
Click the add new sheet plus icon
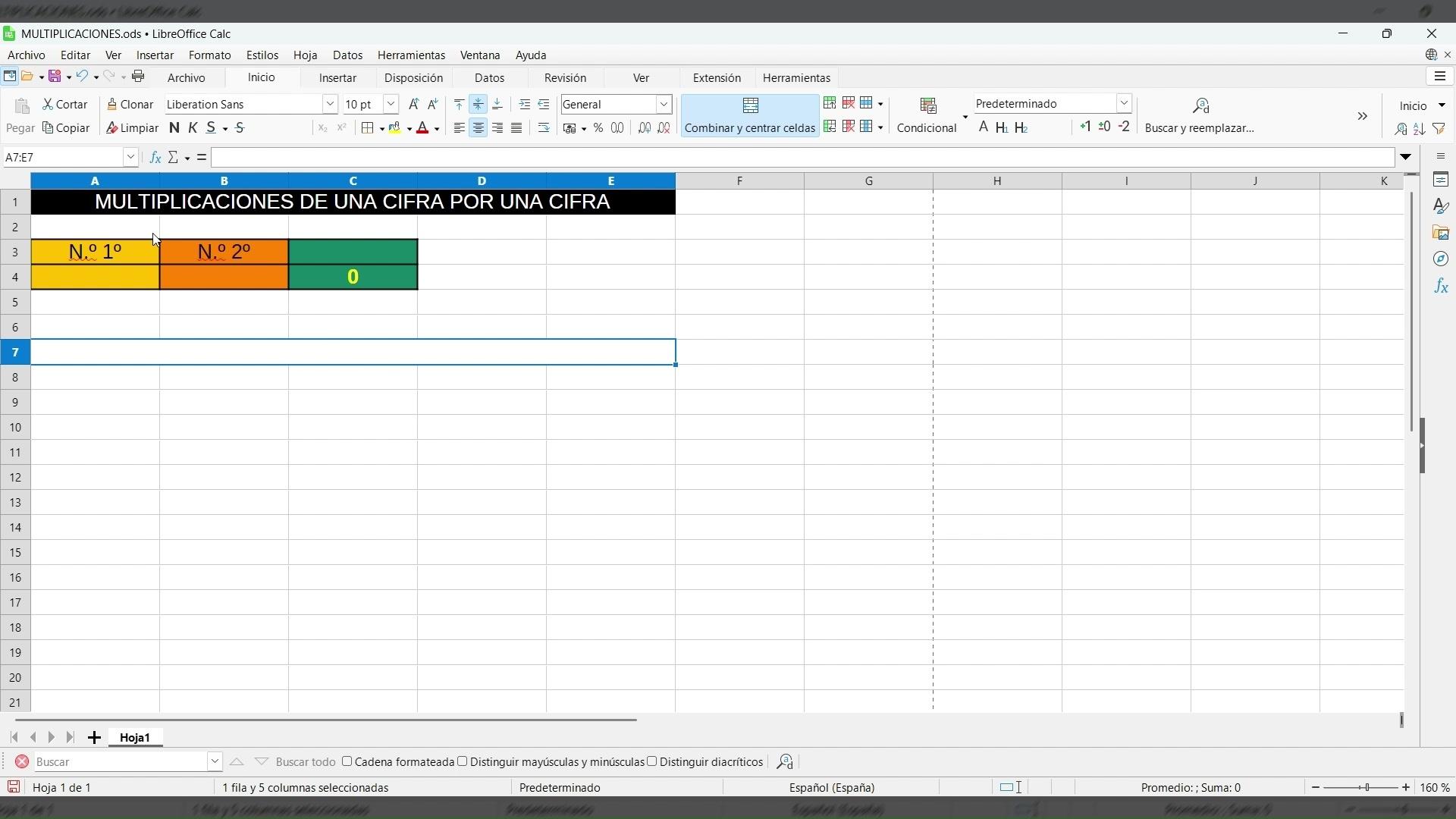(x=94, y=737)
